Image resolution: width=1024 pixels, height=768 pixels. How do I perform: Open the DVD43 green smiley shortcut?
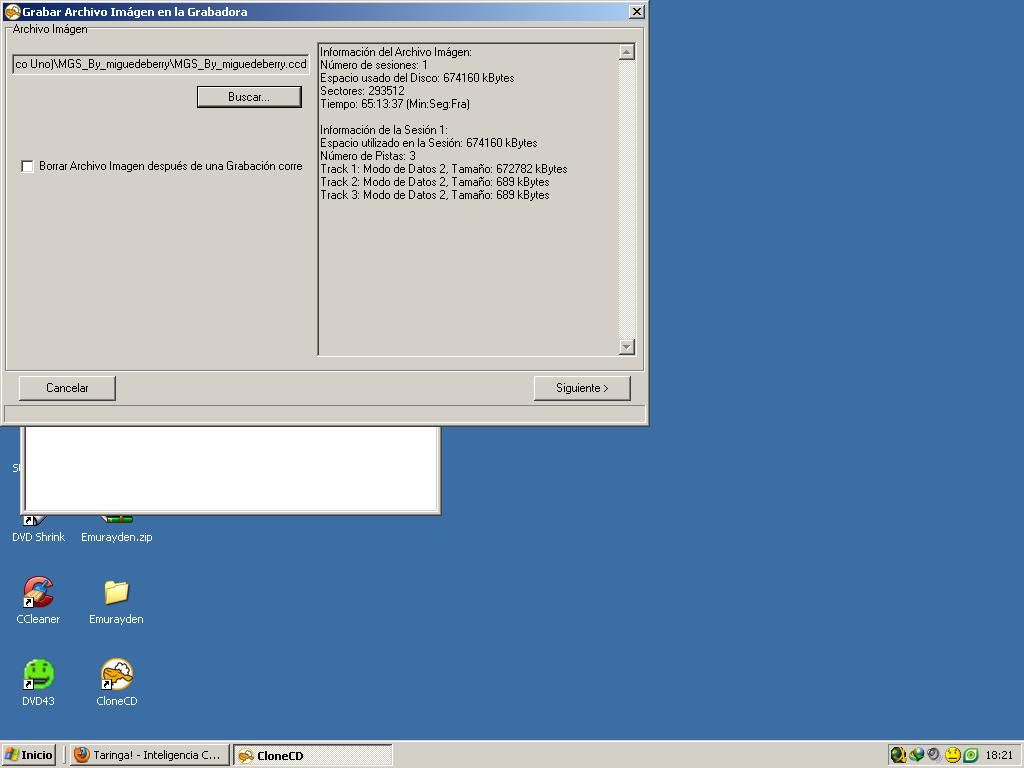coord(38,675)
